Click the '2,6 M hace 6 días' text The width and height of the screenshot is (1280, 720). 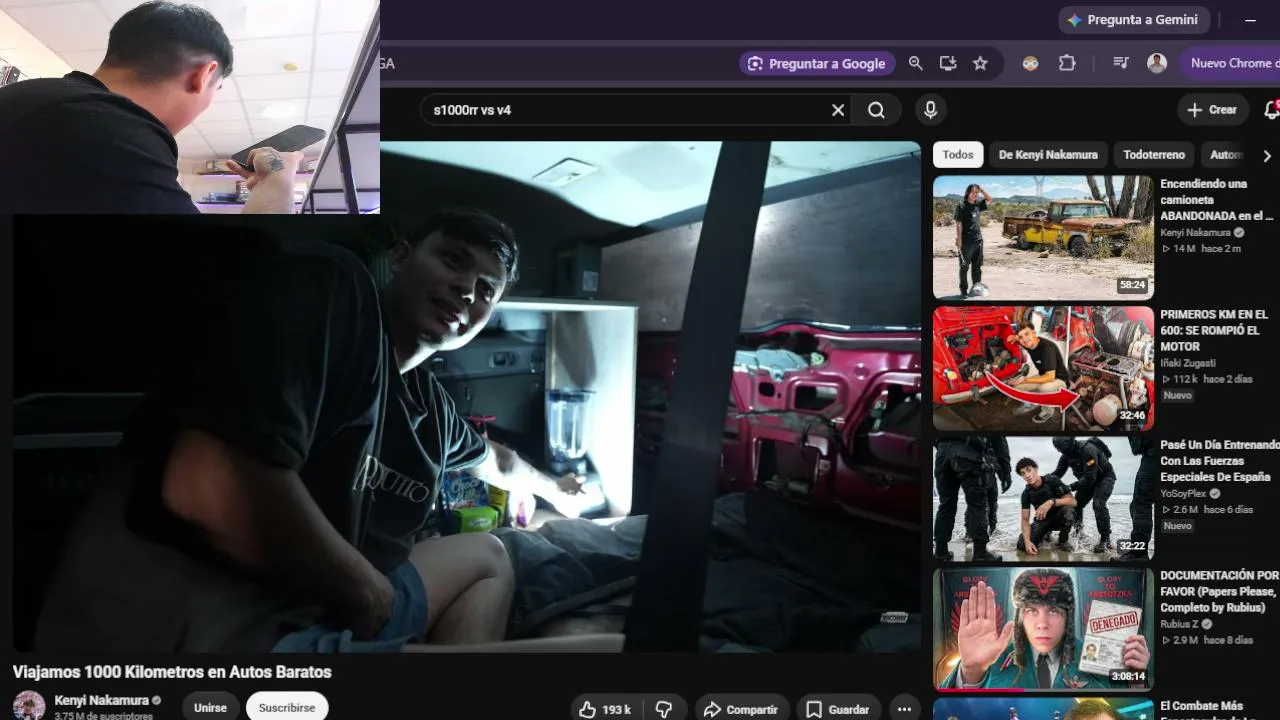pos(1206,510)
